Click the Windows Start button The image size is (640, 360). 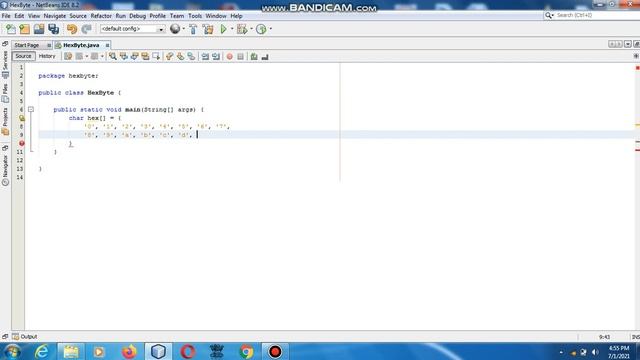(11, 351)
